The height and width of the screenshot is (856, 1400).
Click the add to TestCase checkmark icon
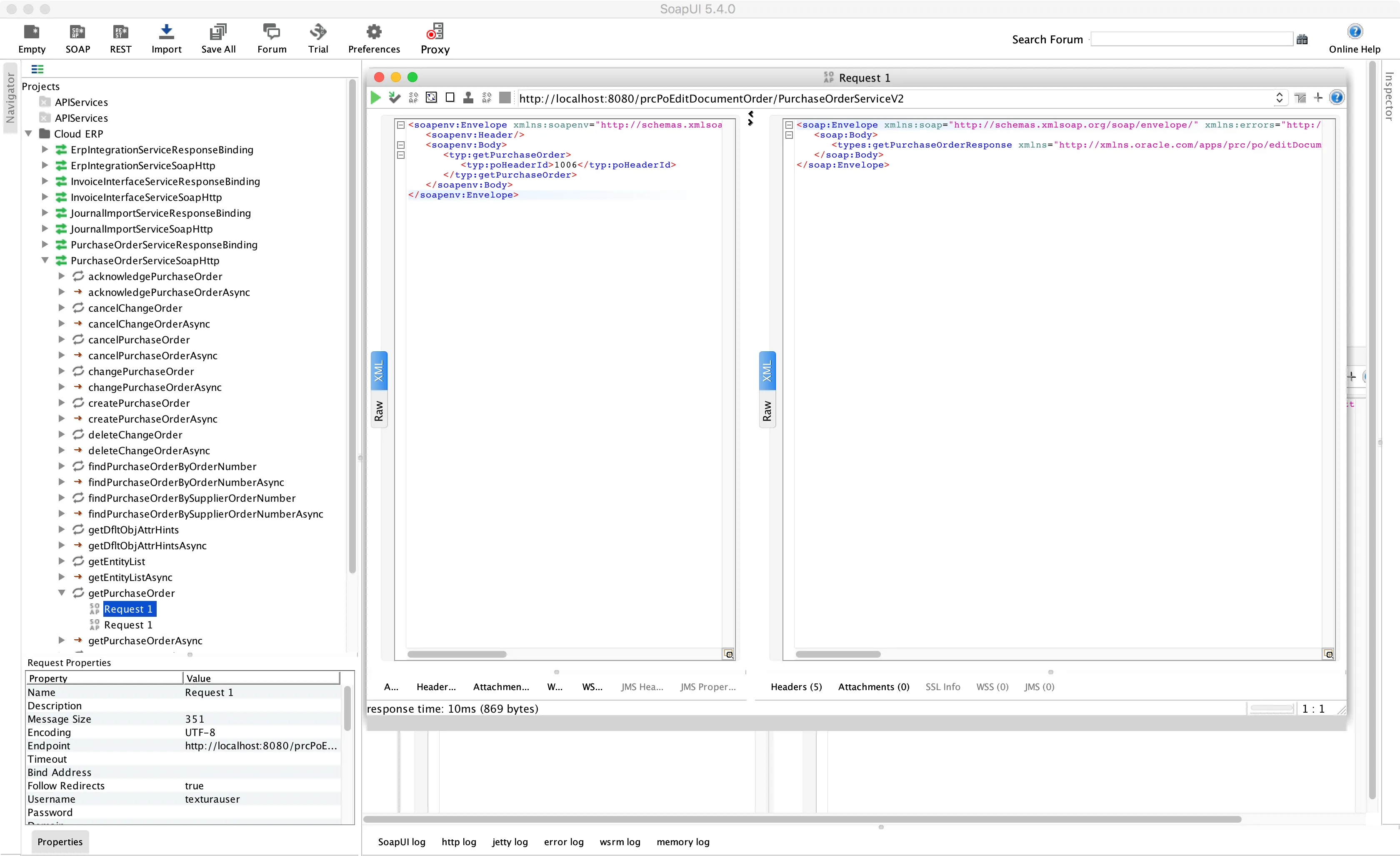pyautogui.click(x=394, y=98)
